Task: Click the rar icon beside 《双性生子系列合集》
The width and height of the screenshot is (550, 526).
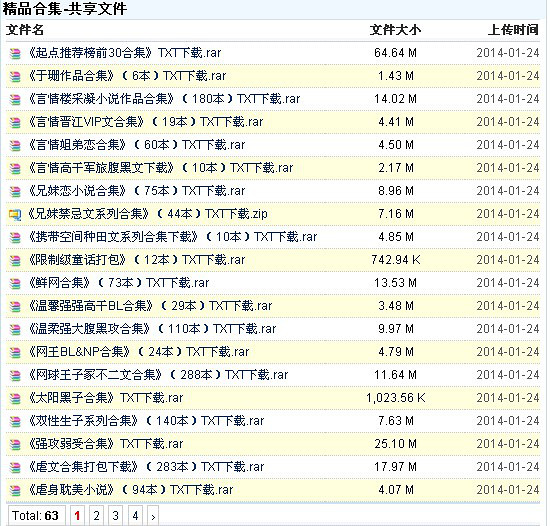Action: click(x=15, y=421)
